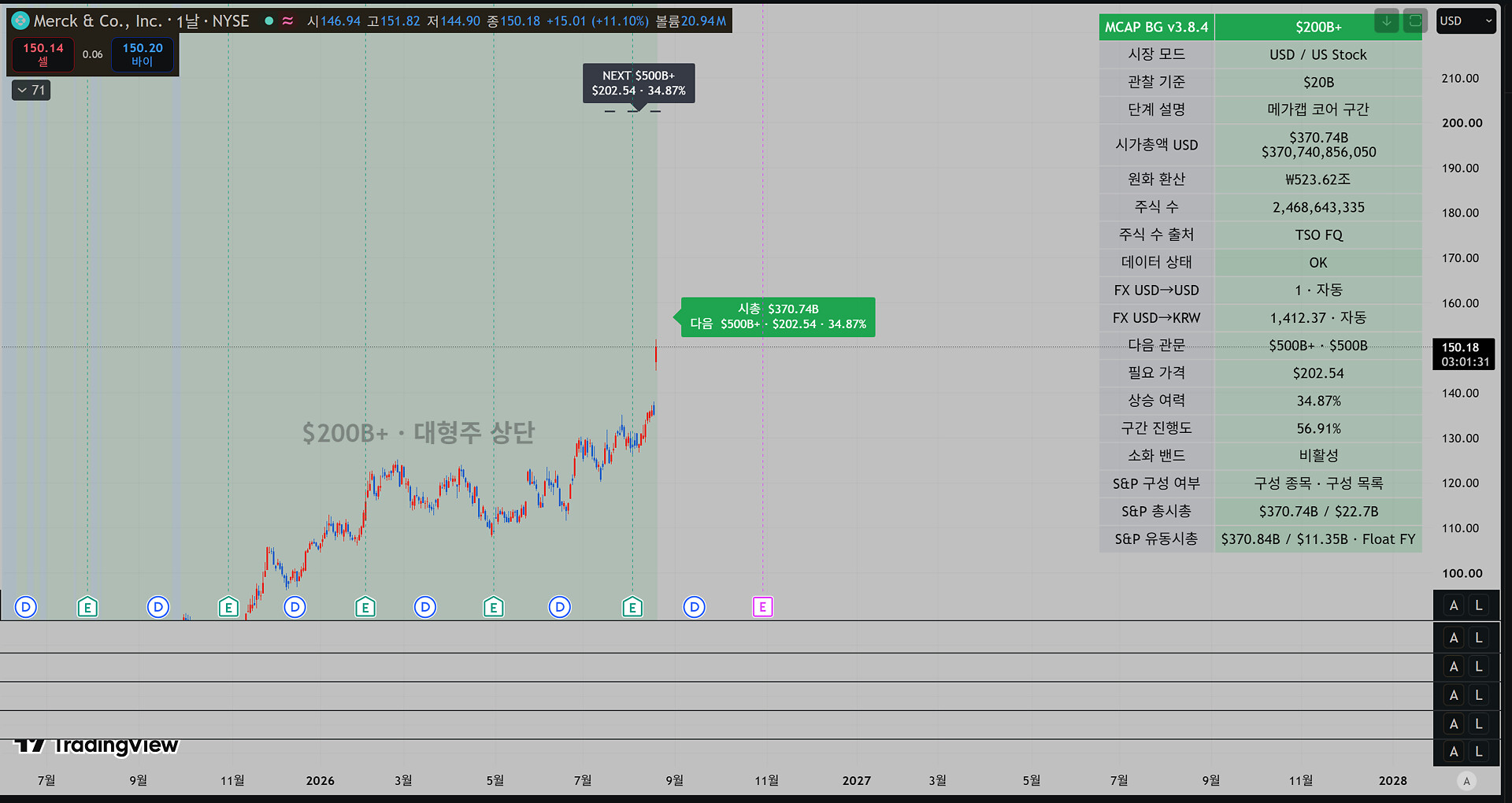This screenshot has width=1512, height=803.
Task: Click the 2028 label on the time axis
Action: pos(1393,780)
